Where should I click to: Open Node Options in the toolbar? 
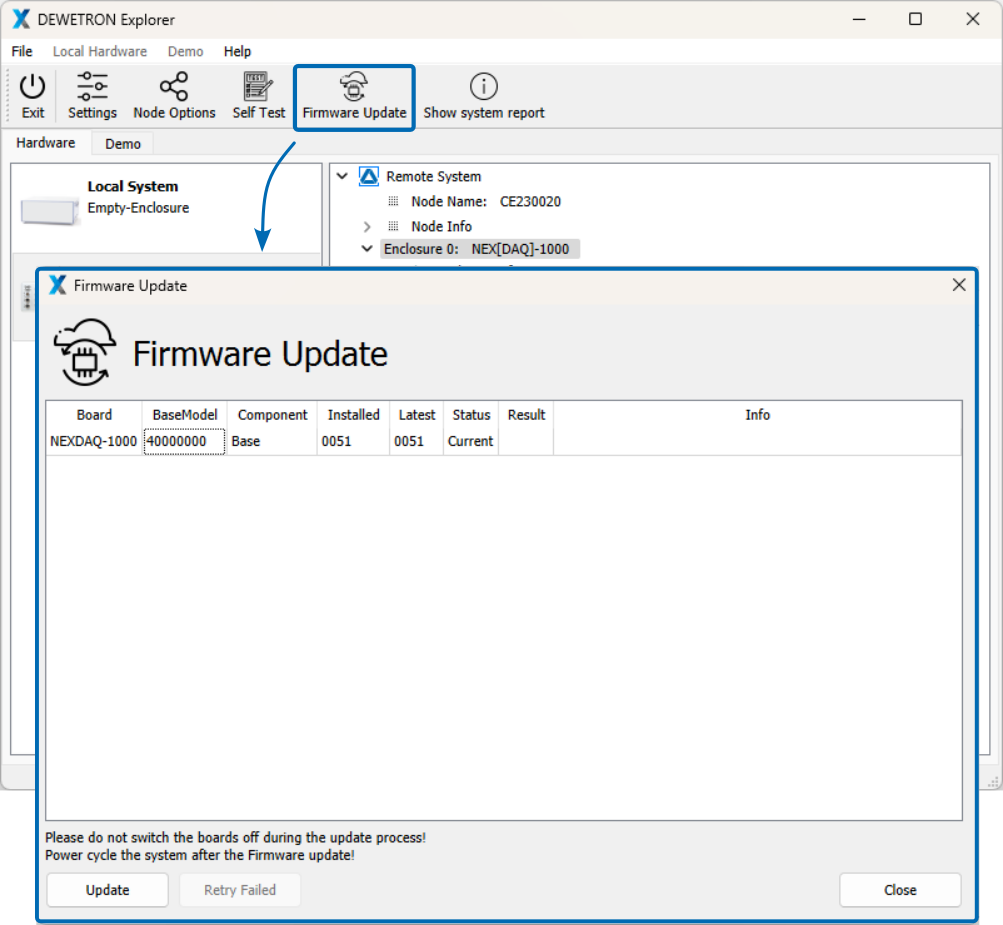[x=174, y=96]
